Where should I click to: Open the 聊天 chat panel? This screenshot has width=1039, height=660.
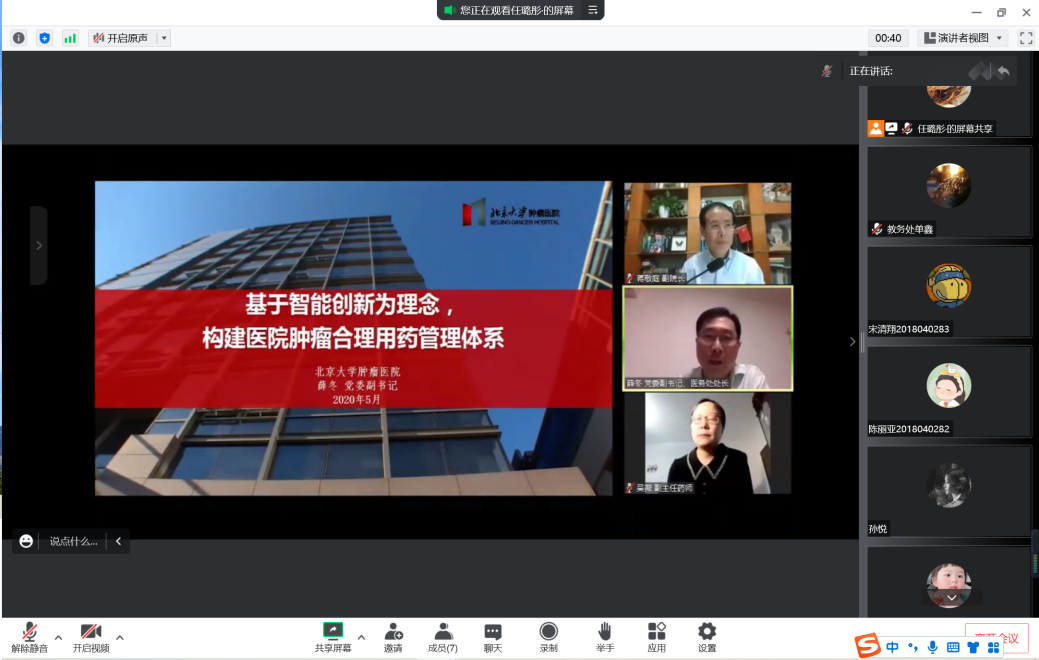(493, 637)
